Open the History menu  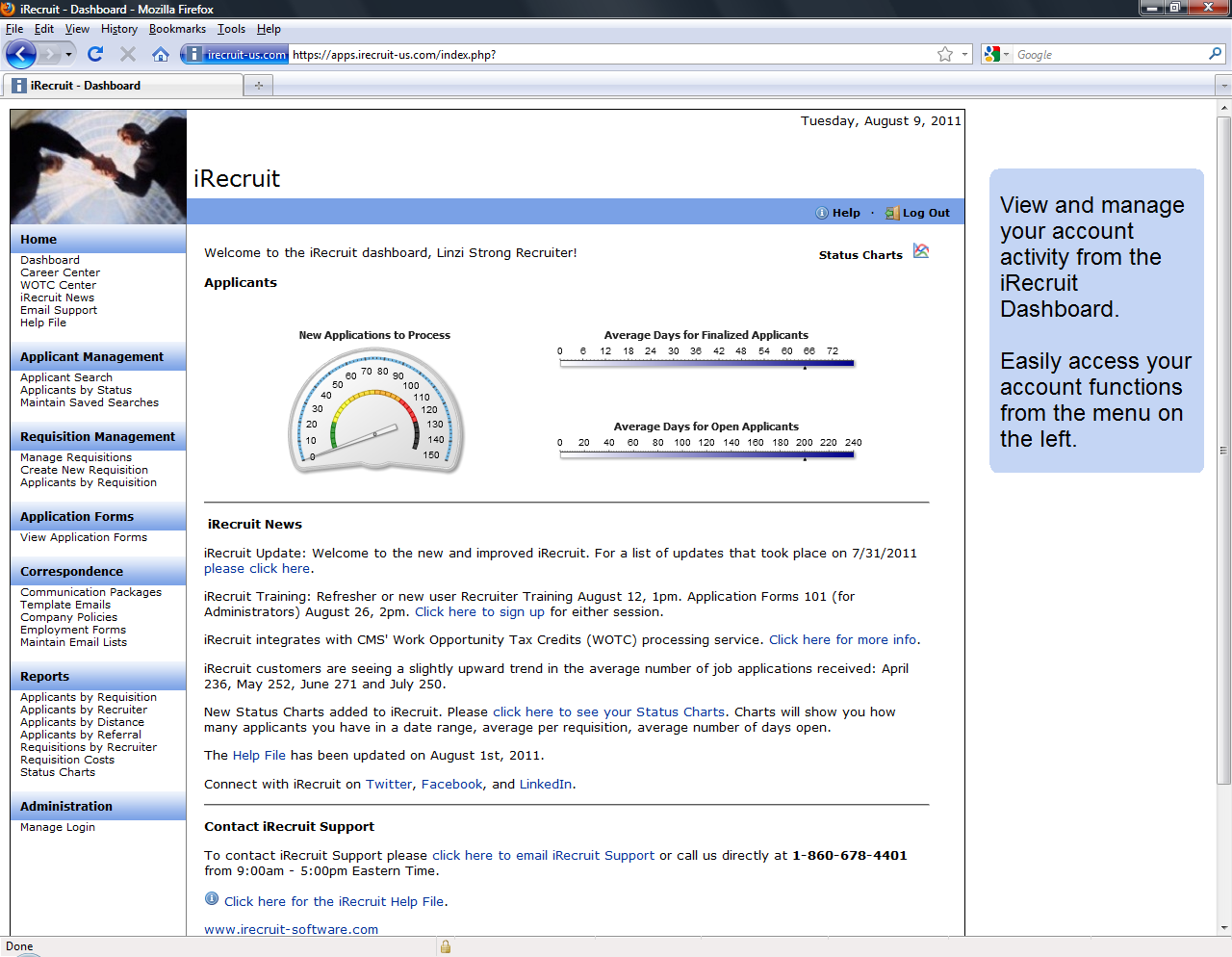(119, 29)
